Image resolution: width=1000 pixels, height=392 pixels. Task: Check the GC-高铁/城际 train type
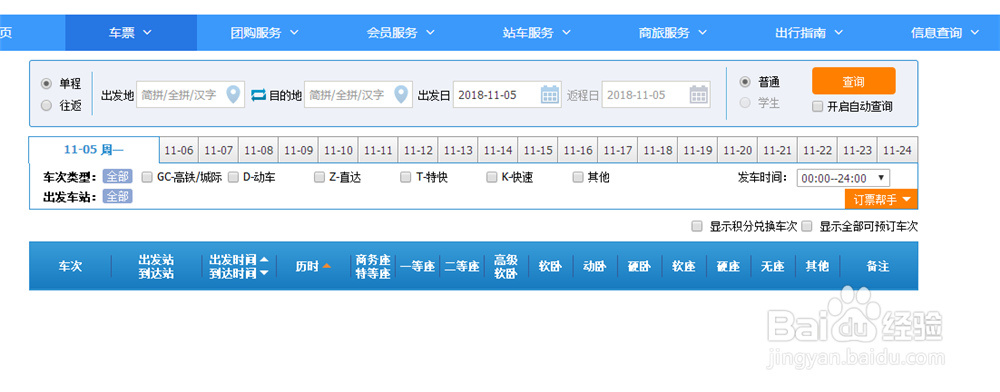click(147, 177)
